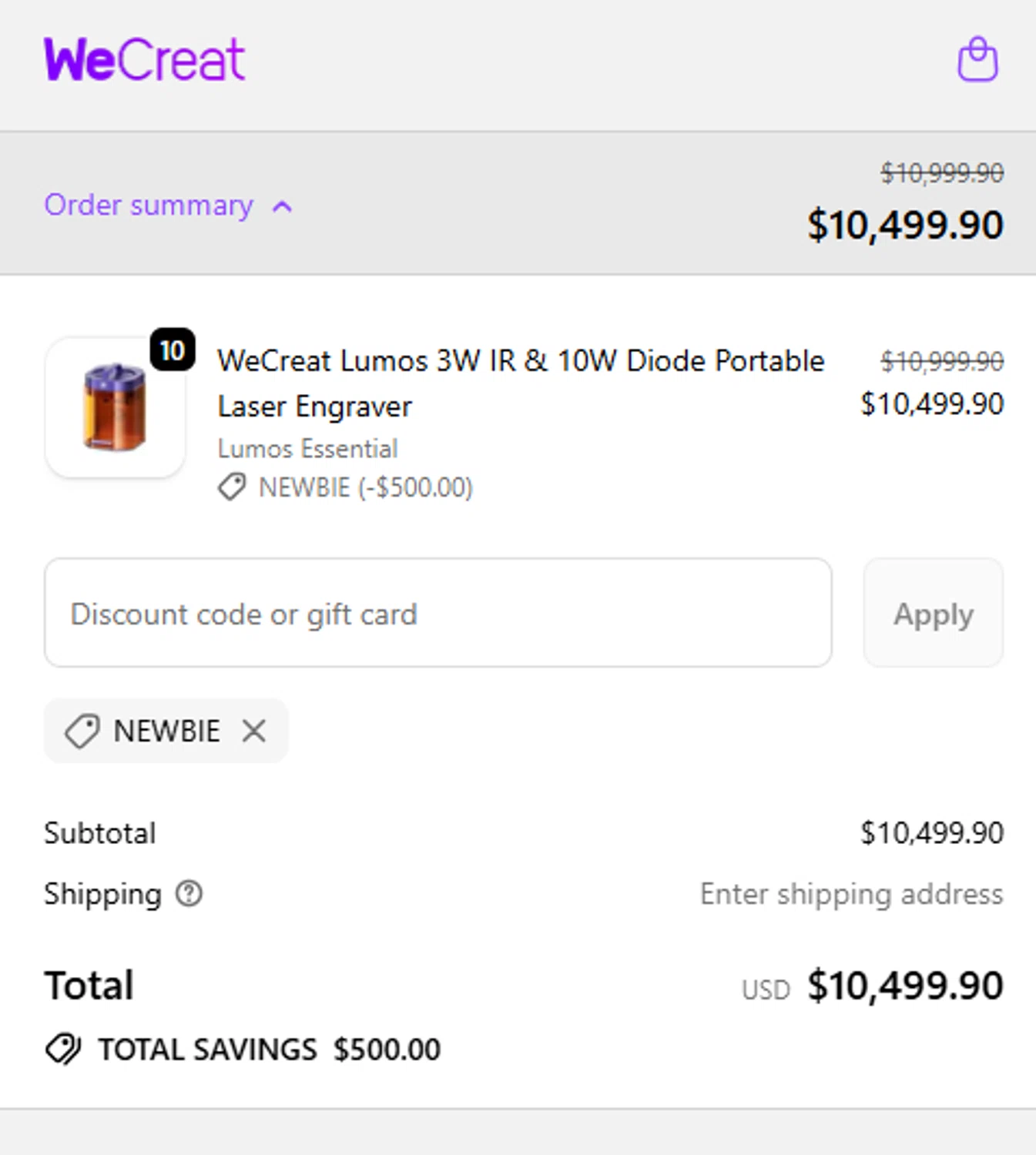The image size is (1036, 1155).
Task: Click the NEWBIE chip label text
Action: (166, 731)
